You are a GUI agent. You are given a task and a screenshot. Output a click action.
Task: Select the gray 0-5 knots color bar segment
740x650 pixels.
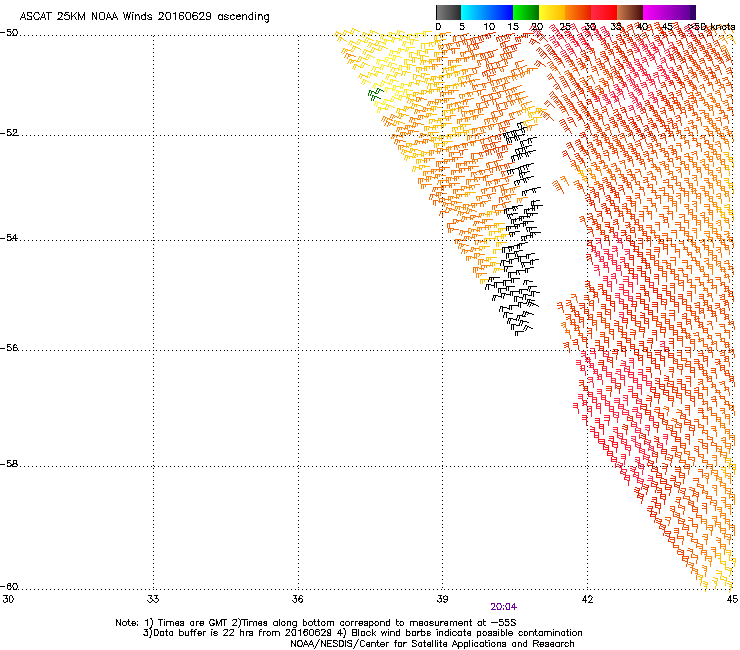coord(448,12)
